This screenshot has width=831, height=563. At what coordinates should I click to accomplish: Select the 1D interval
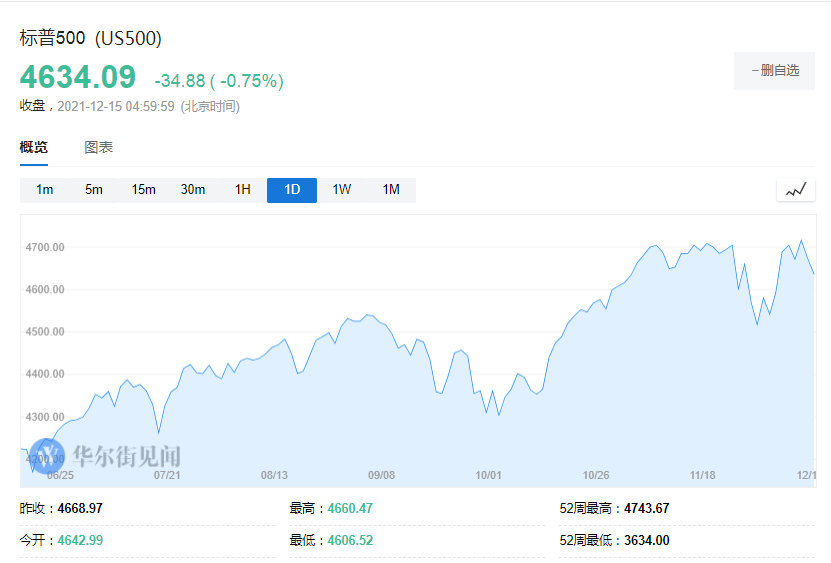(292, 190)
